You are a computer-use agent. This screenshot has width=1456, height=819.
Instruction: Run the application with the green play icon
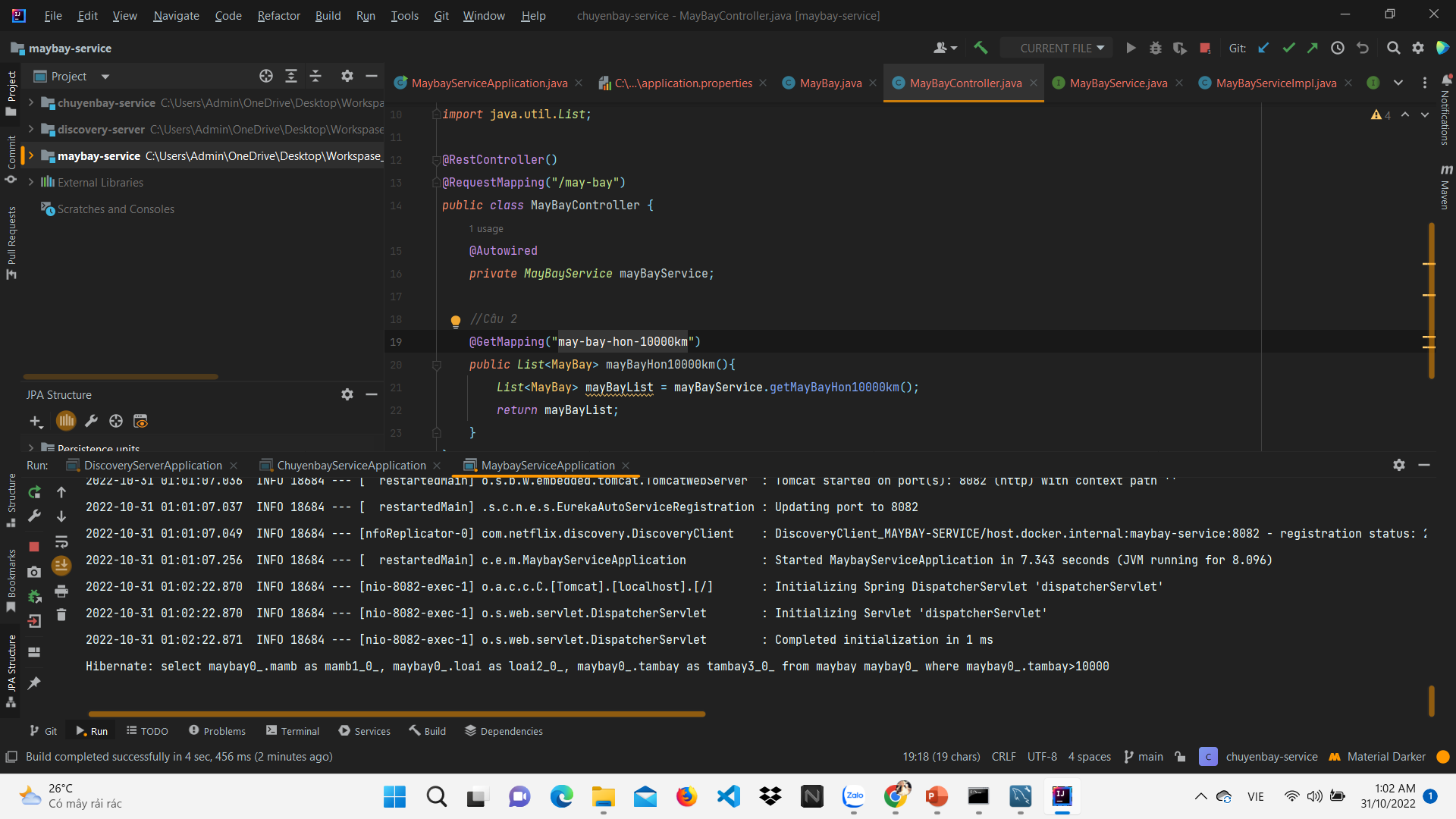click(x=1129, y=47)
